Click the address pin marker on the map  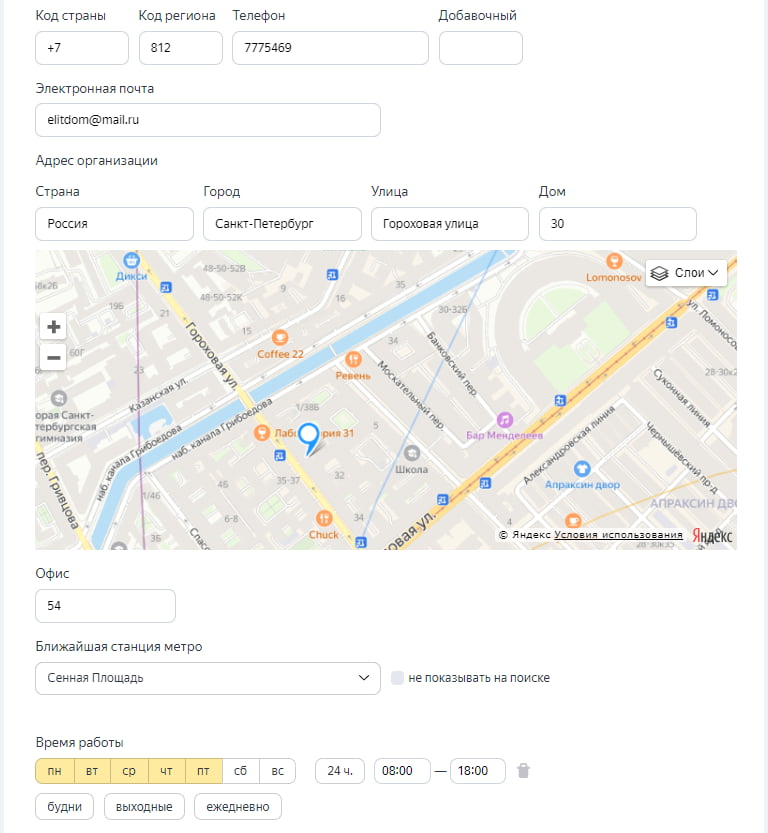tap(310, 435)
